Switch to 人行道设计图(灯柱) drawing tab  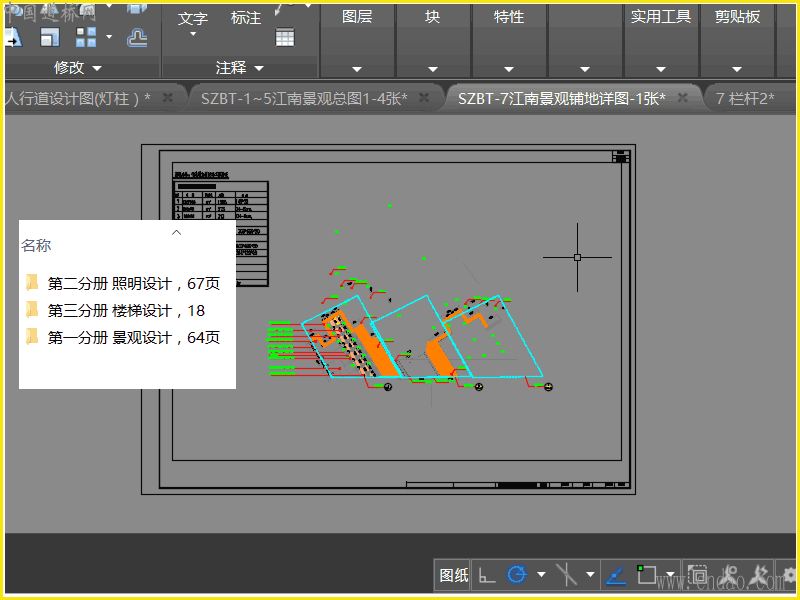click(x=78, y=98)
